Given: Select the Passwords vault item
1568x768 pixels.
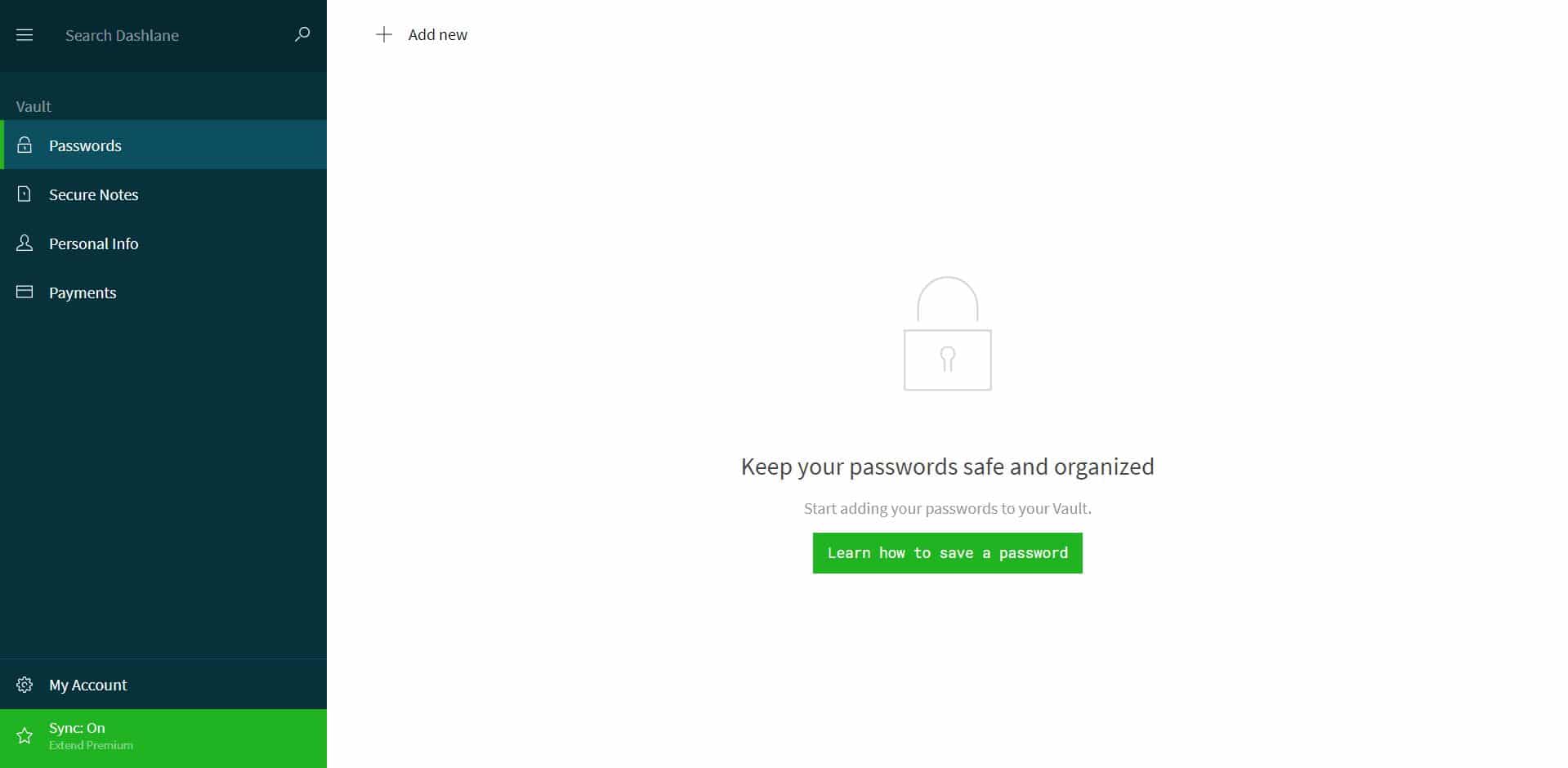Looking at the screenshot, I should tap(163, 145).
